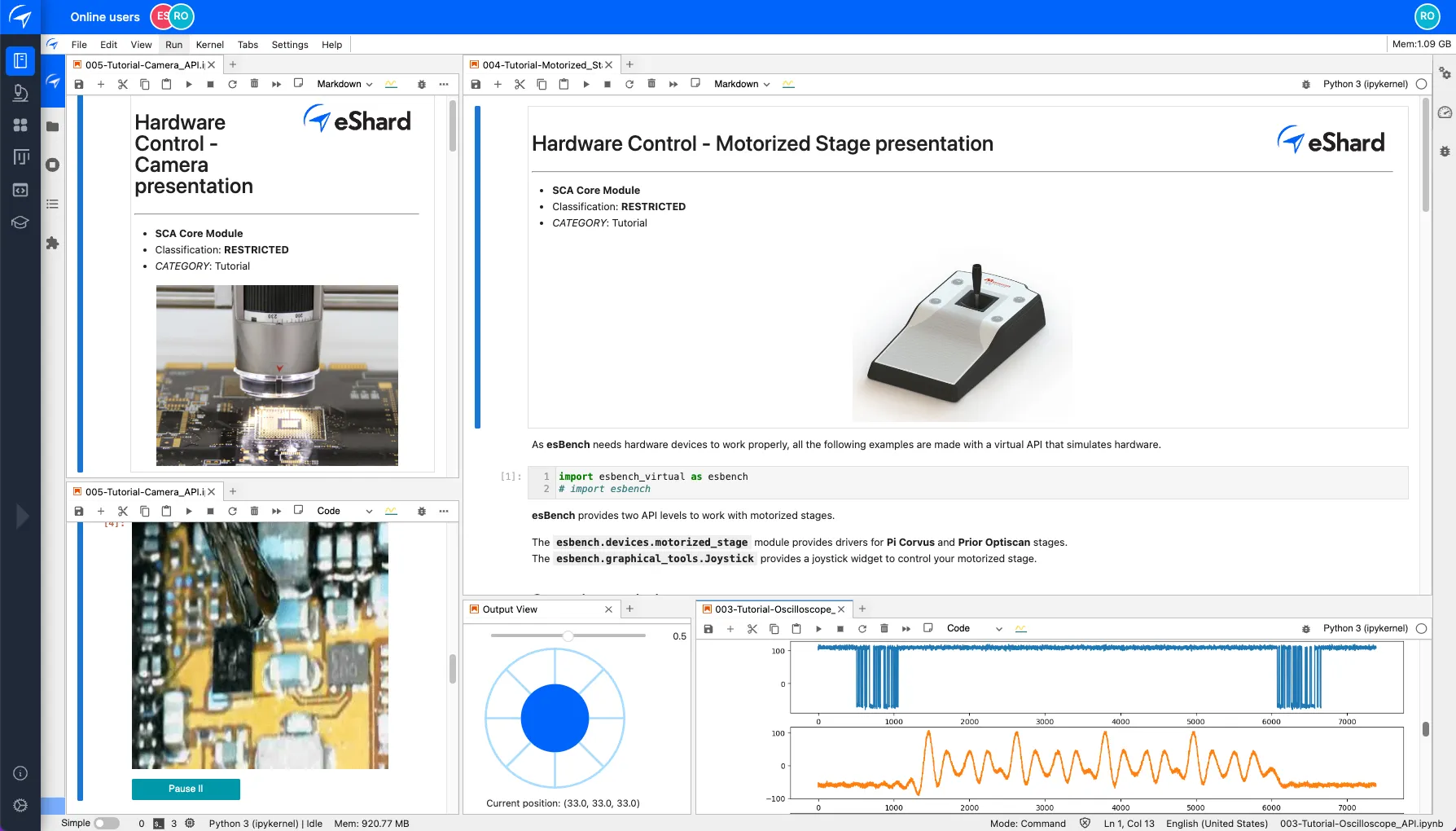This screenshot has width=1456, height=831.
Task: Click the ES avatar beside Online users
Action: point(160,16)
